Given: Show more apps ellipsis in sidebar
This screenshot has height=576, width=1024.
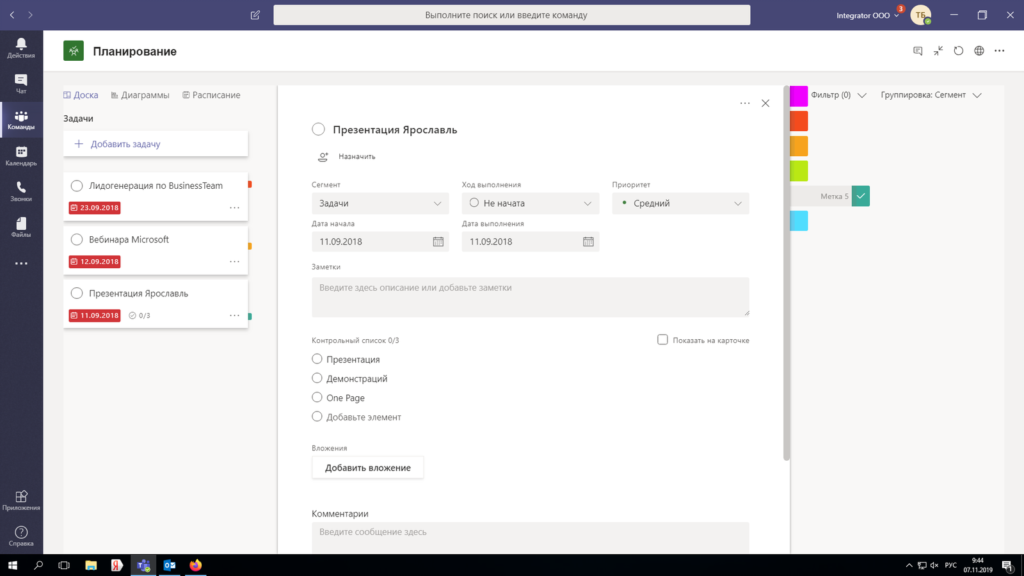Looking at the screenshot, I should [x=21, y=263].
